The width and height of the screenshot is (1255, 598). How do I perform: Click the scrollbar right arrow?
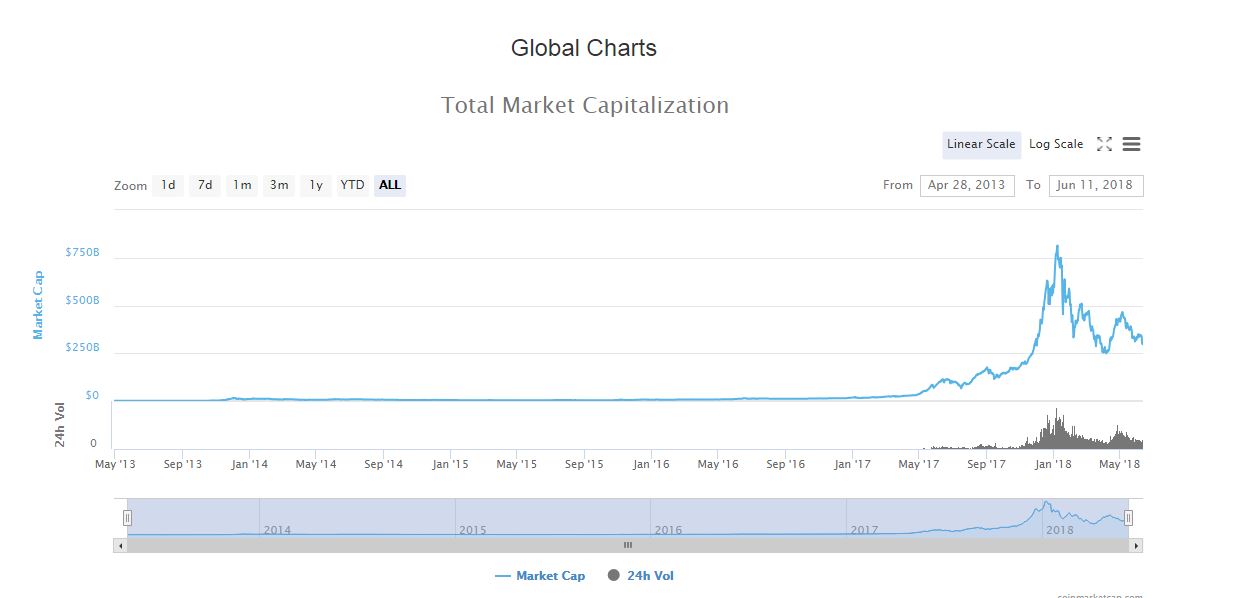pyautogui.click(x=1136, y=545)
